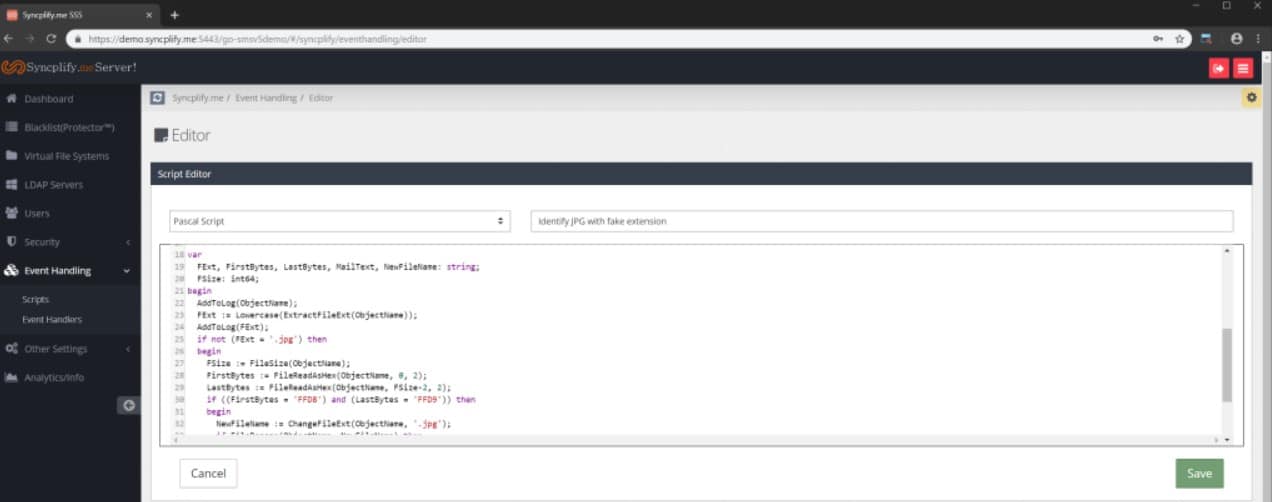Image resolution: width=1272 pixels, height=502 pixels.
Task: Click the editor scrollbar down arrow
Action: [1227, 439]
